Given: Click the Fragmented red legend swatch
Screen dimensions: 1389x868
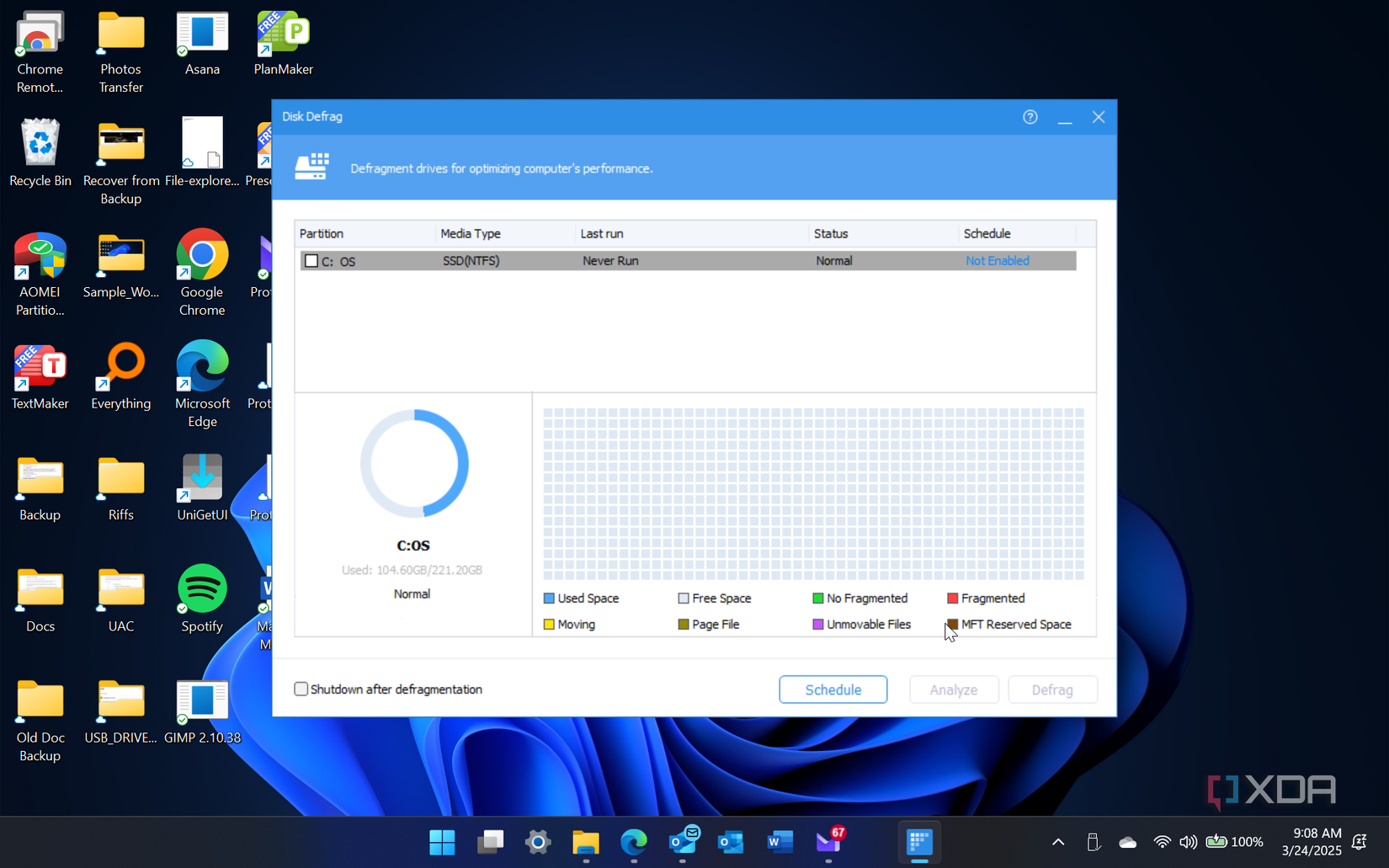Looking at the screenshot, I should 953,599.
